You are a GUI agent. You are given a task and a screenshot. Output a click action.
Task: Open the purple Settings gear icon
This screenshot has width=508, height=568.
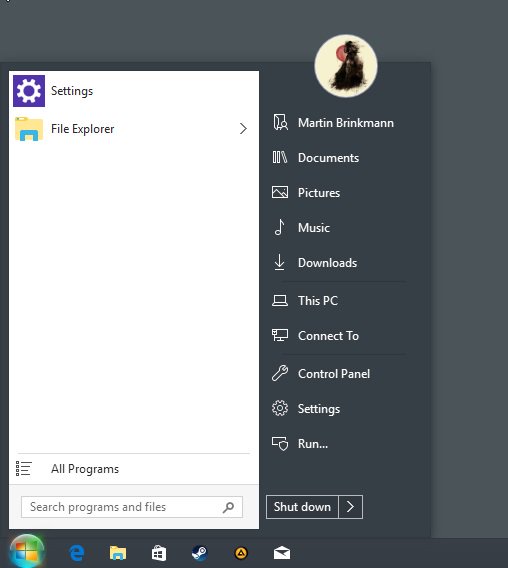(x=29, y=91)
